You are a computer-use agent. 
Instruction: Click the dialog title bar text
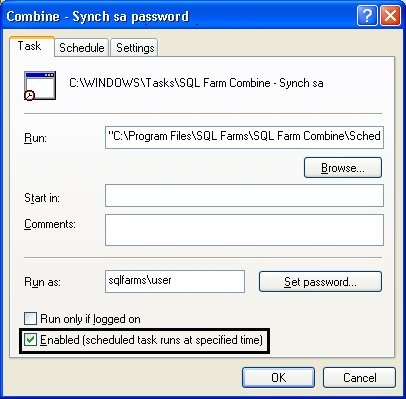97,16
